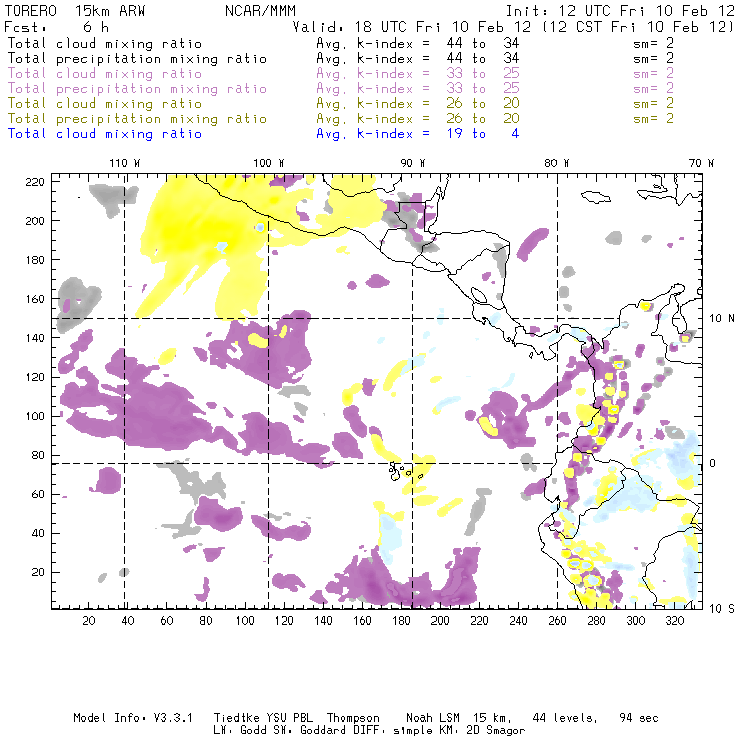Select "Thompson" in the model info footer
Screen dimensions: 740x740
(x=353, y=718)
